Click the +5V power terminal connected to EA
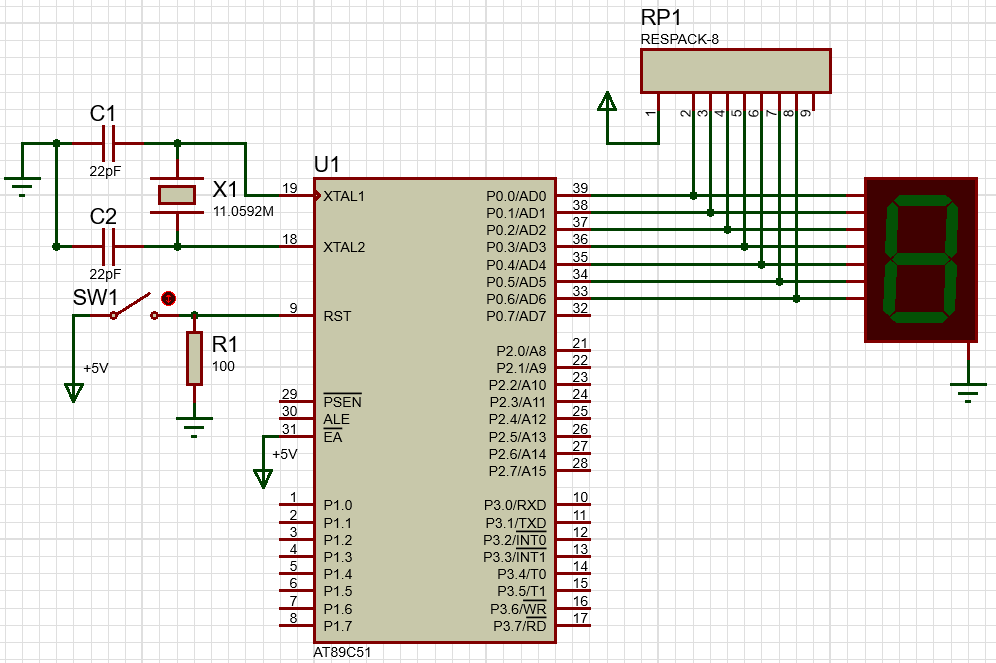The height and width of the screenshot is (663, 996). [x=263, y=478]
